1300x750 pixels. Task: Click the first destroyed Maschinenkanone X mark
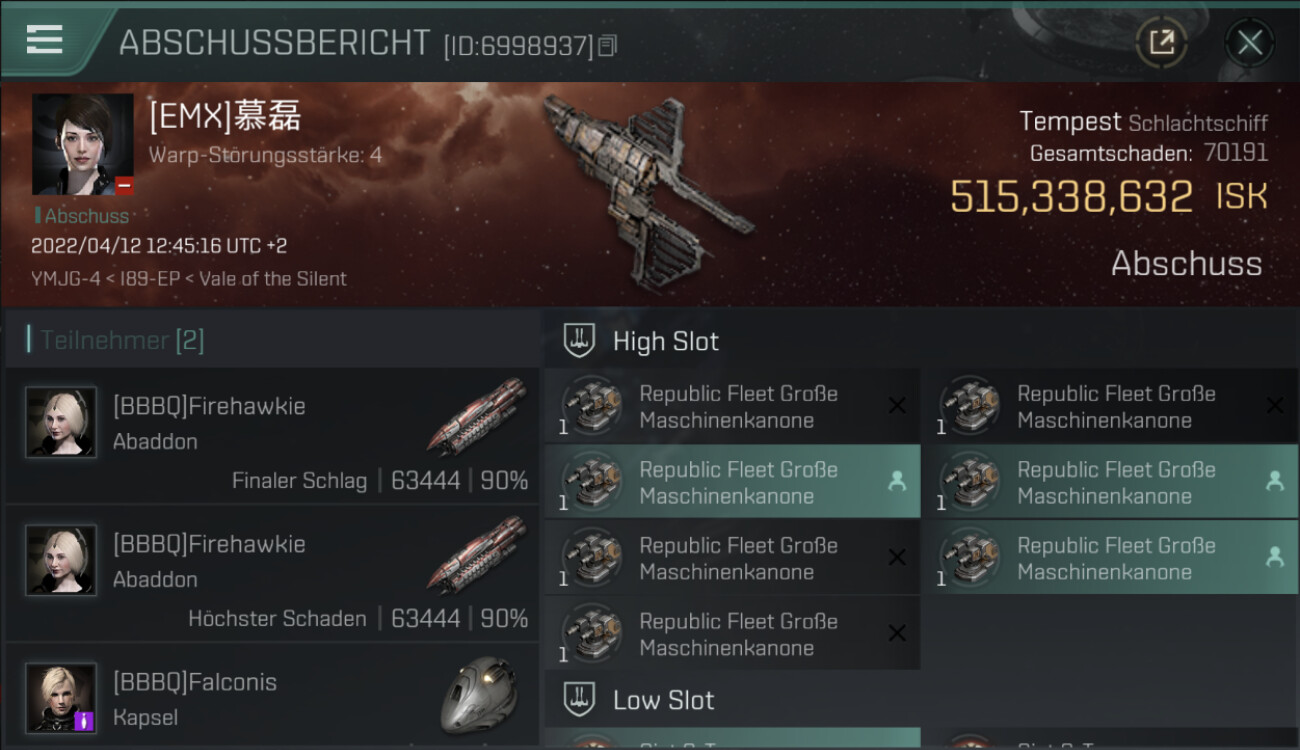[897, 405]
